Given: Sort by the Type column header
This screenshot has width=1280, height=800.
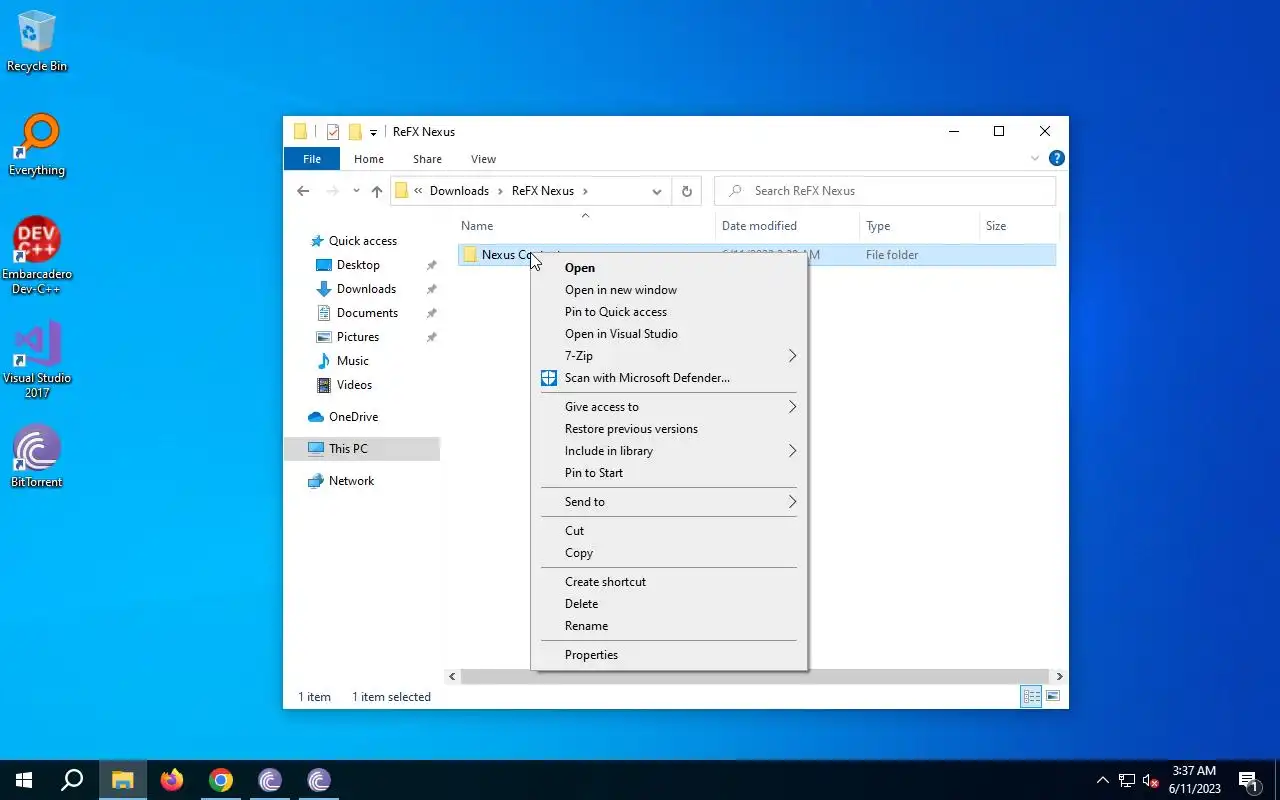Looking at the screenshot, I should [x=919, y=226].
